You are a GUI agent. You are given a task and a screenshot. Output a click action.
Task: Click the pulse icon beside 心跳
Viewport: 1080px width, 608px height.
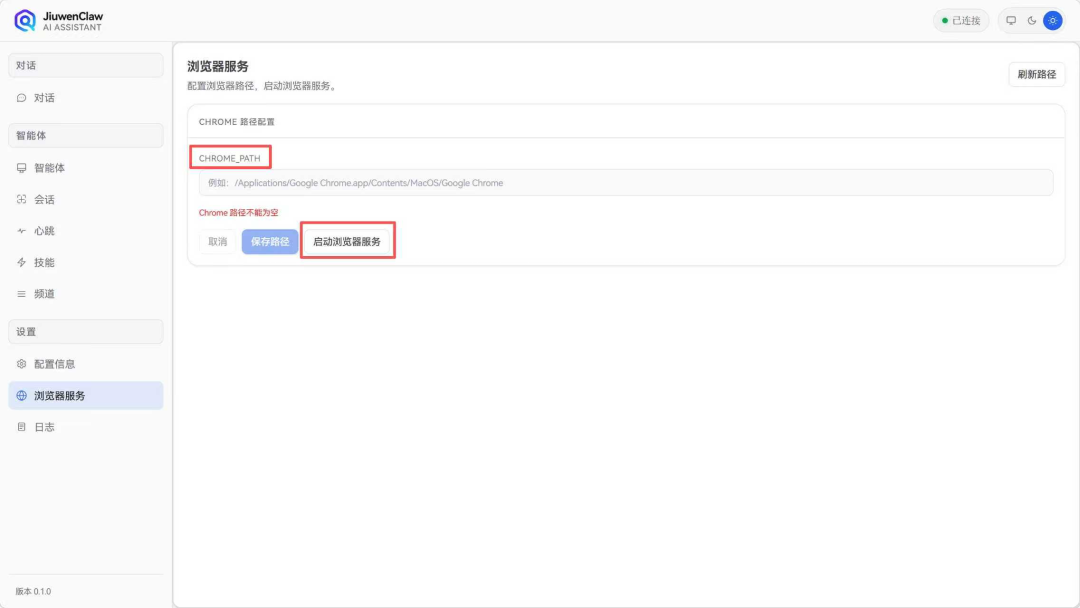21,231
